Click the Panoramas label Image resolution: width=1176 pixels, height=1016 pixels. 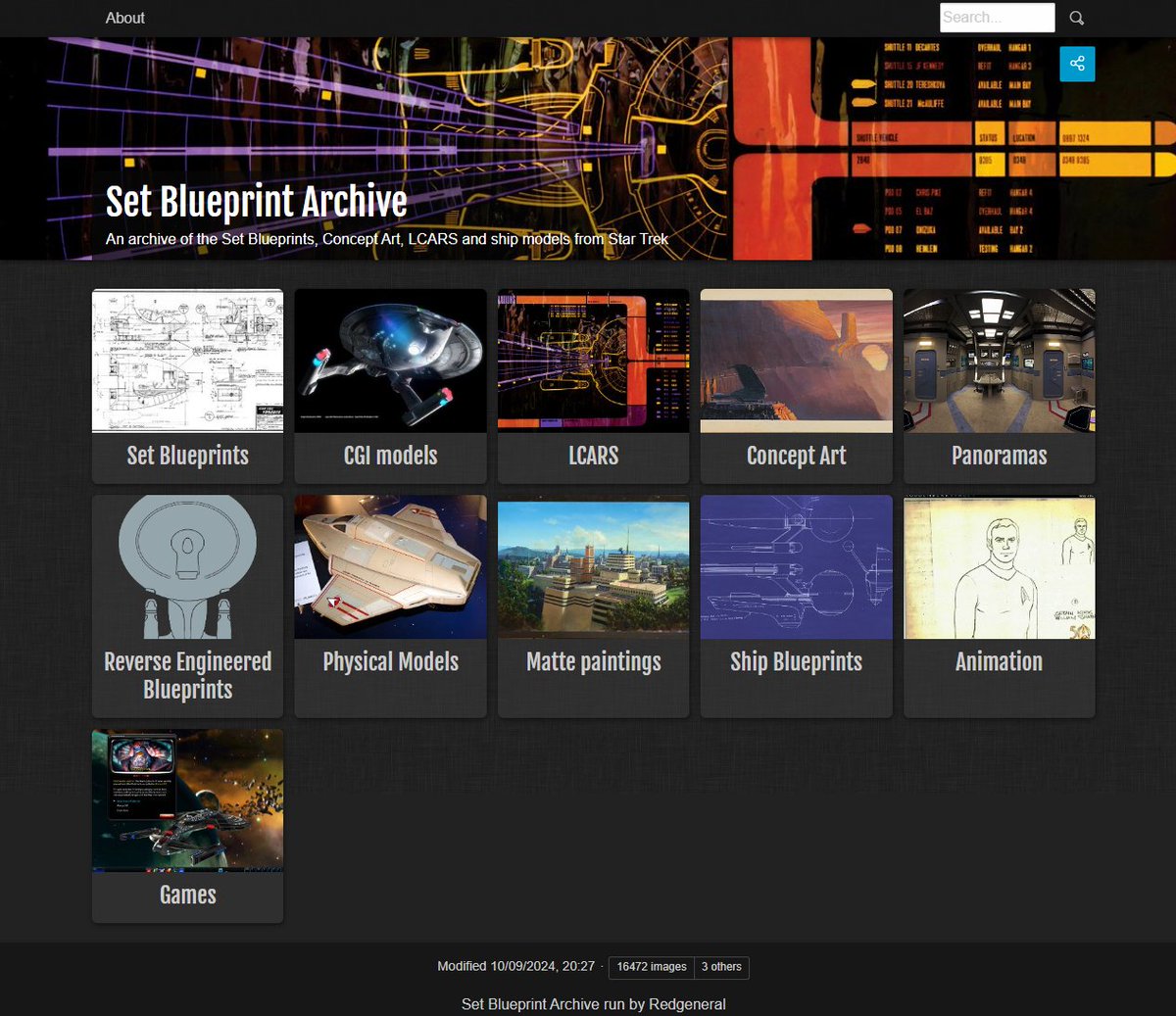pos(999,456)
